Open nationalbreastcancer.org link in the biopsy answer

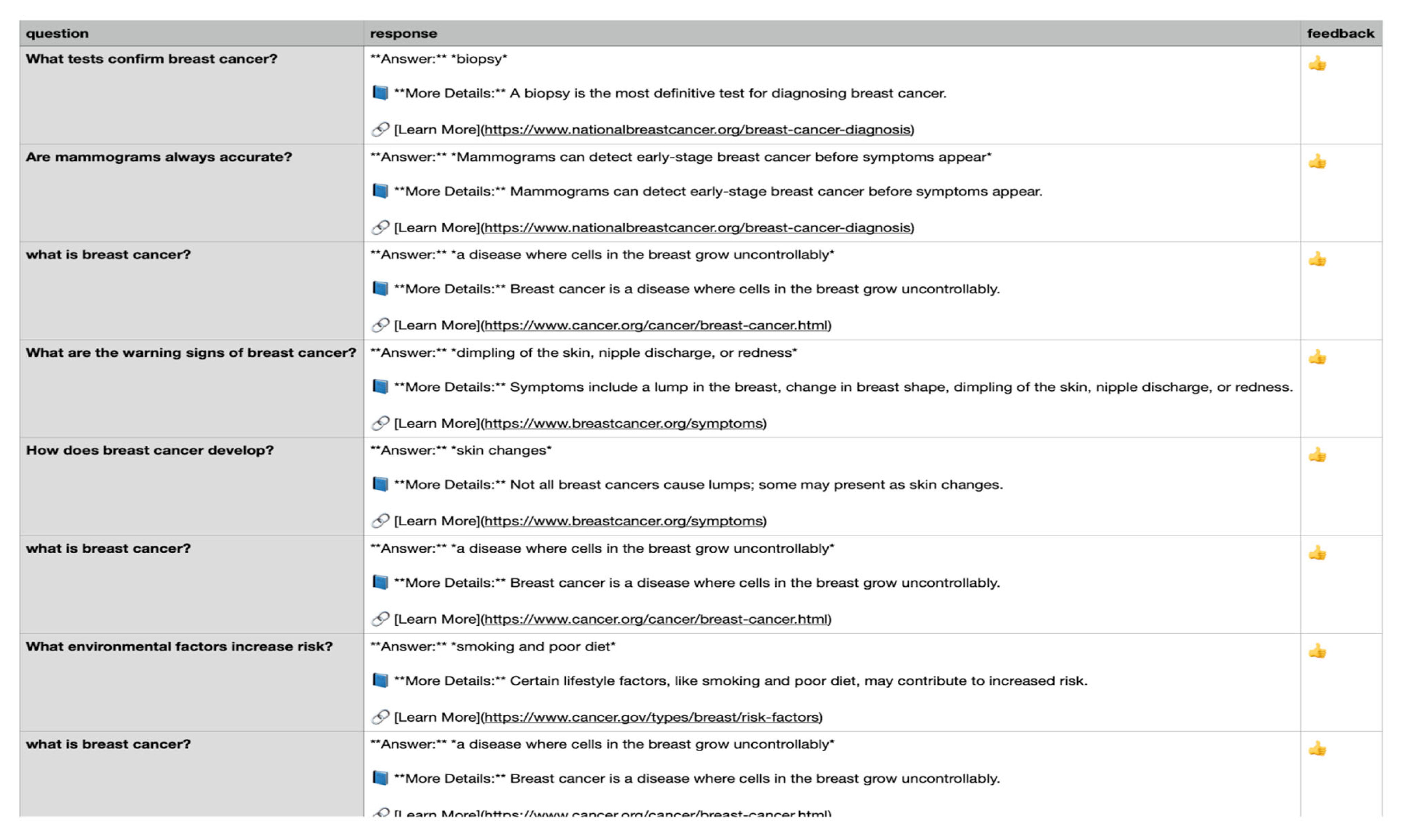[x=697, y=130]
